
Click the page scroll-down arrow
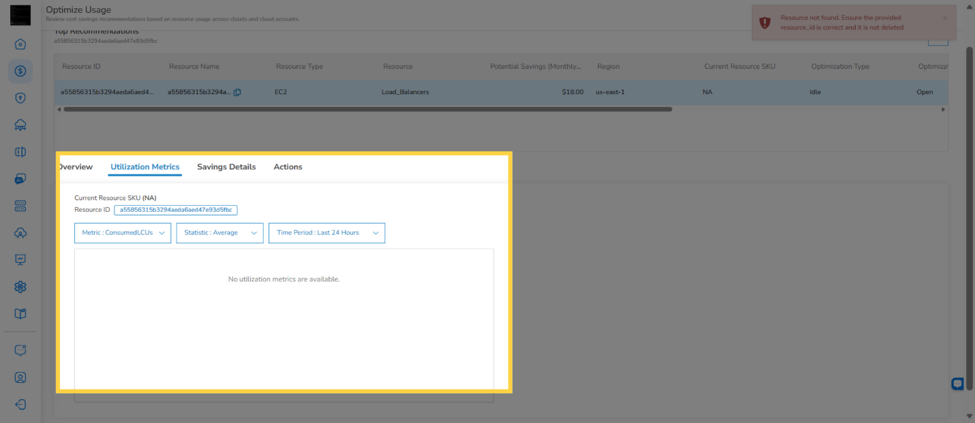click(969, 416)
